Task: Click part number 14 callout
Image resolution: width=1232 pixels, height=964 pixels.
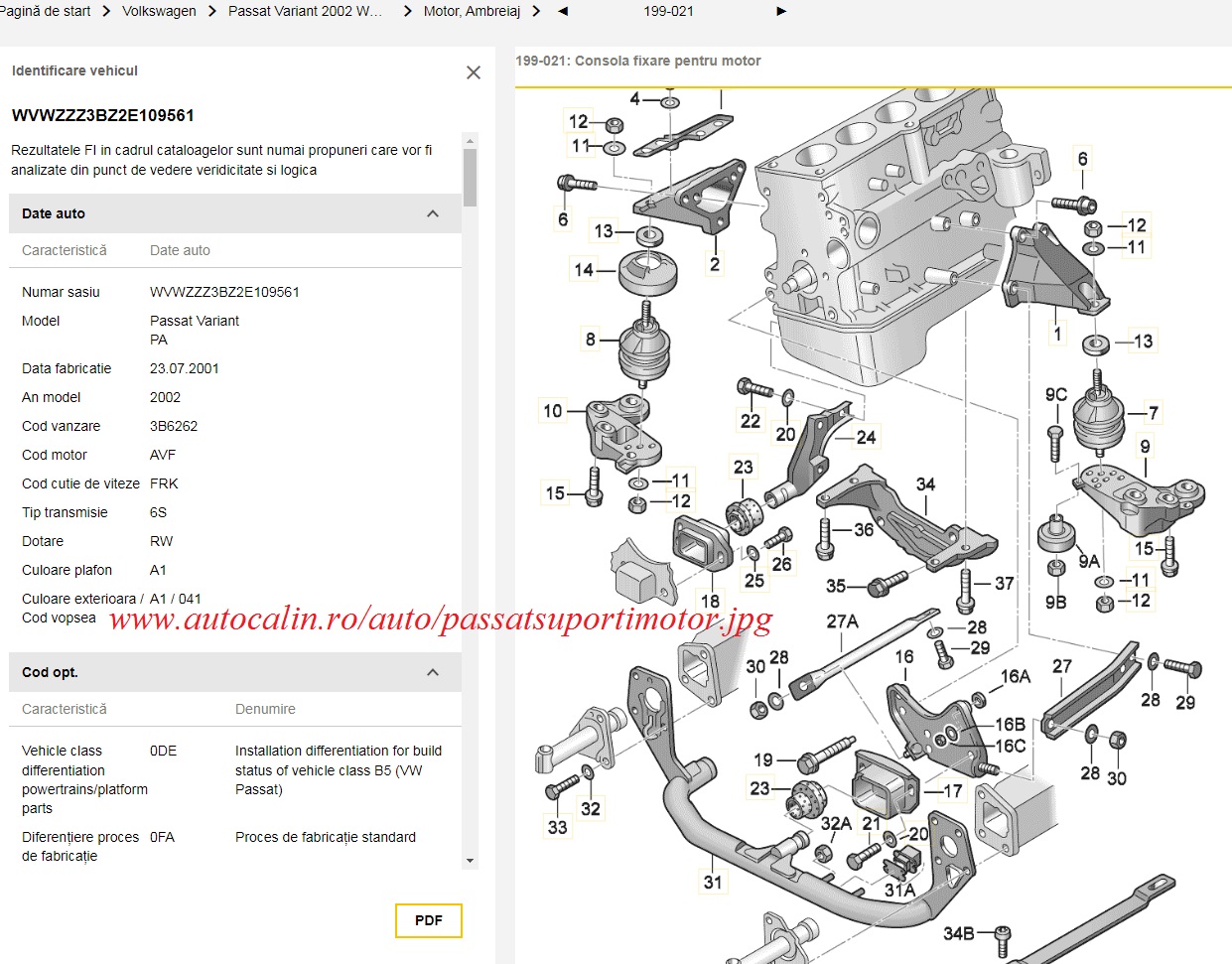Action: click(x=584, y=269)
